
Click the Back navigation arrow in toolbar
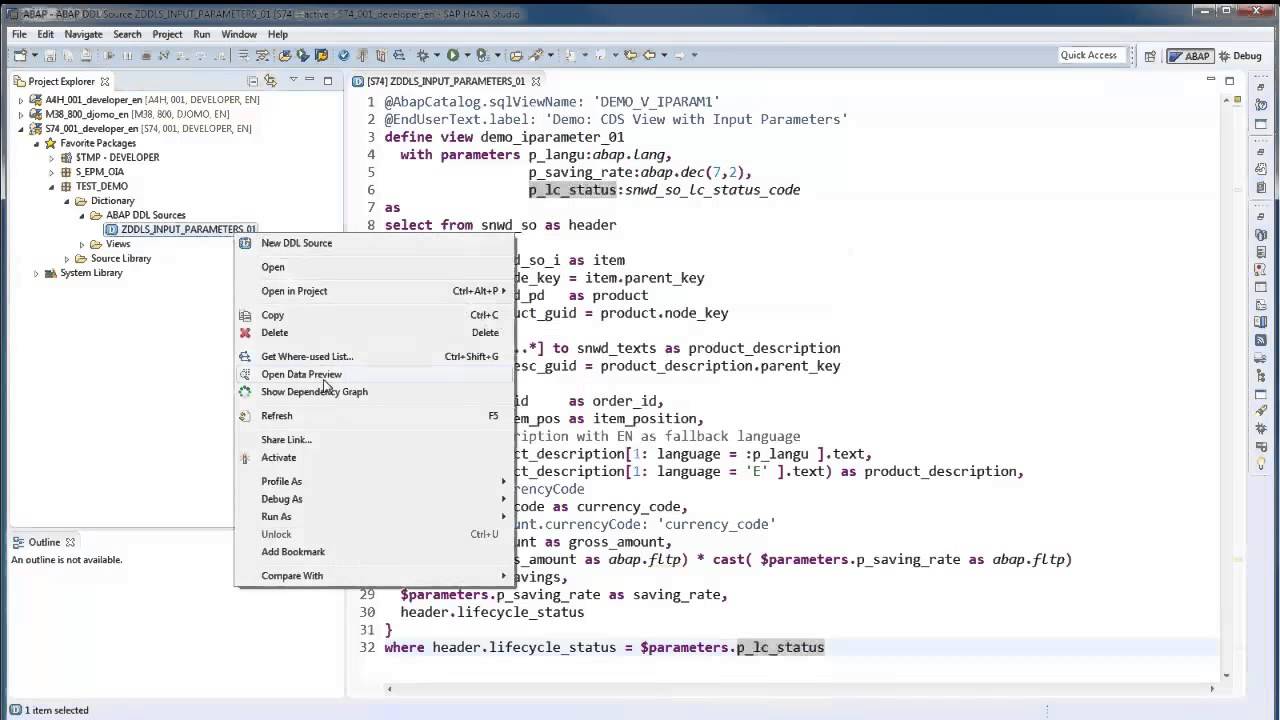coord(649,55)
